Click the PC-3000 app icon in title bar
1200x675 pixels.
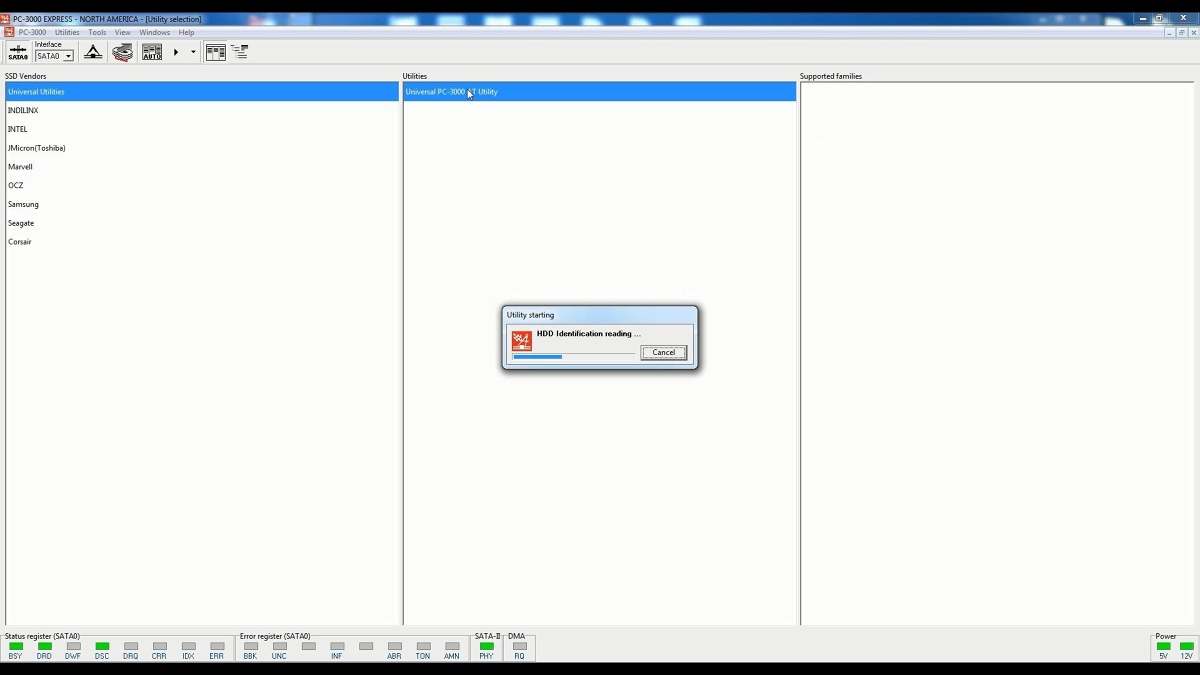pyautogui.click(x=5, y=19)
